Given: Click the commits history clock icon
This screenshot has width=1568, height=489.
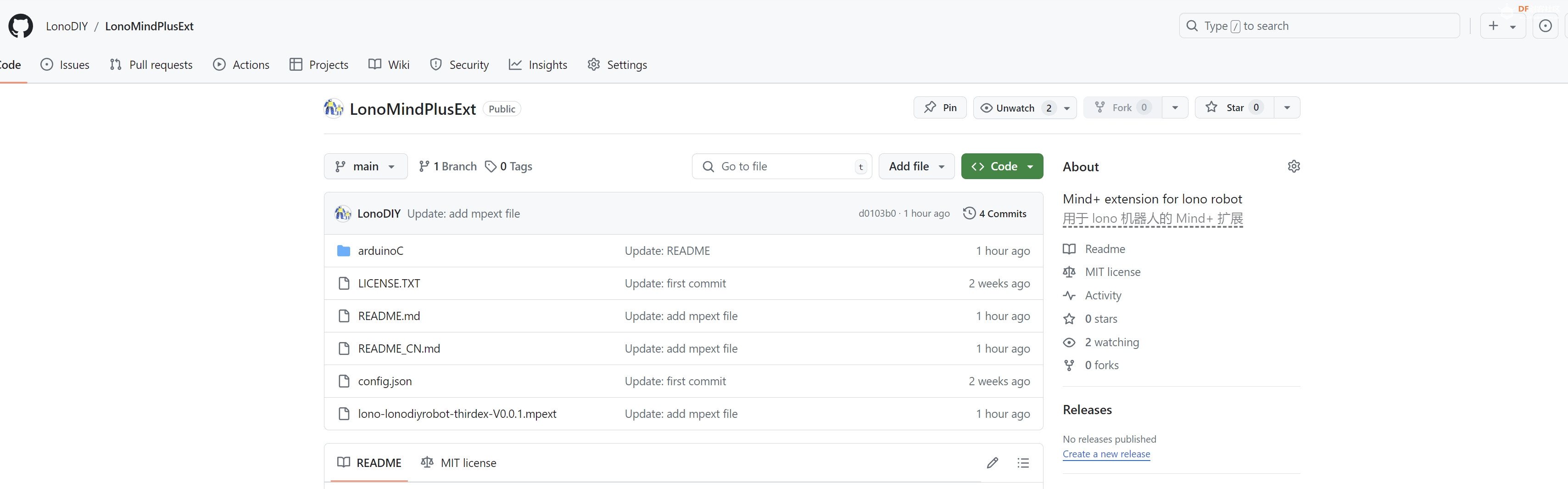Looking at the screenshot, I should coord(969,213).
